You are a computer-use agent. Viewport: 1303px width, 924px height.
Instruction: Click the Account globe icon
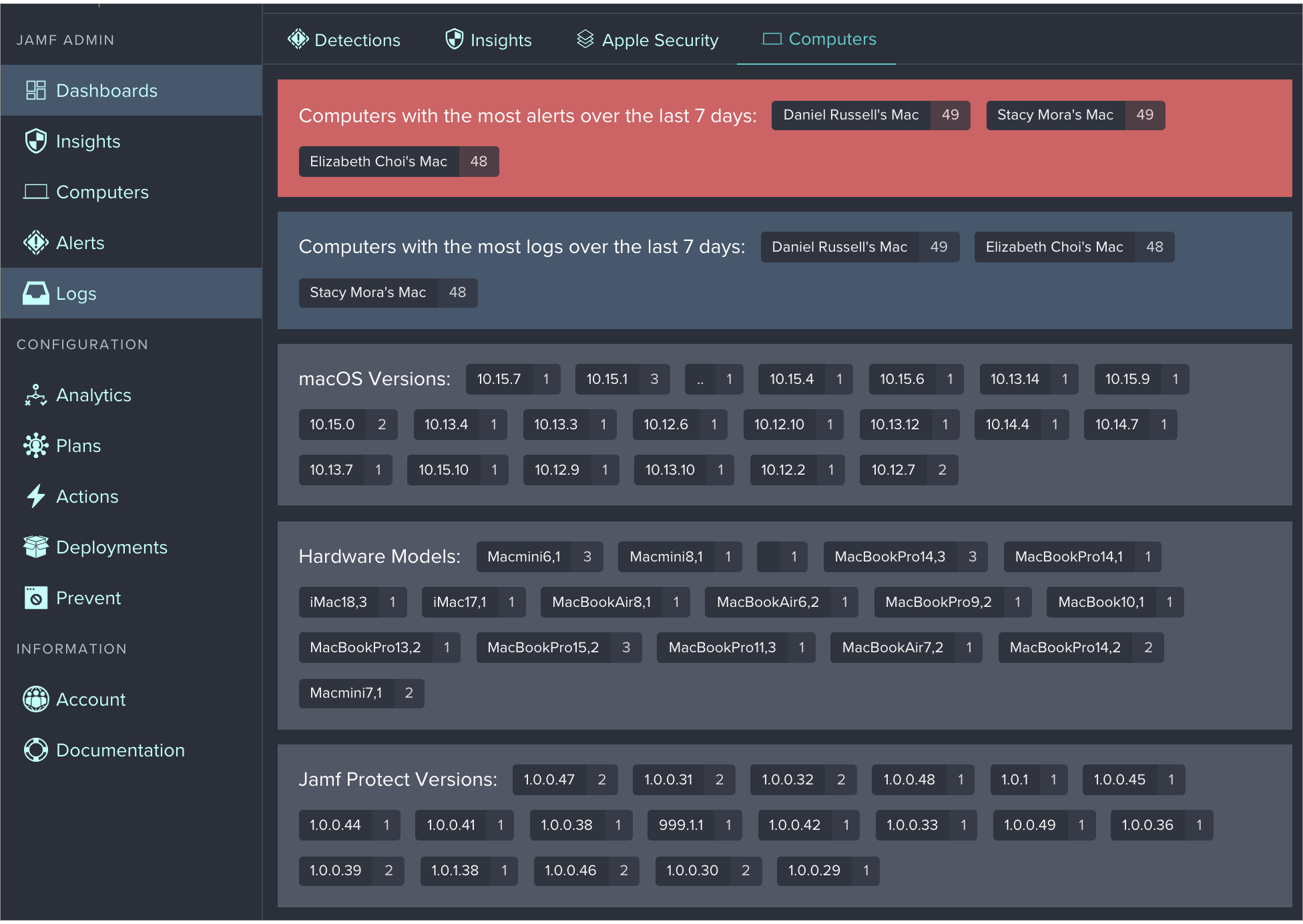click(35, 699)
